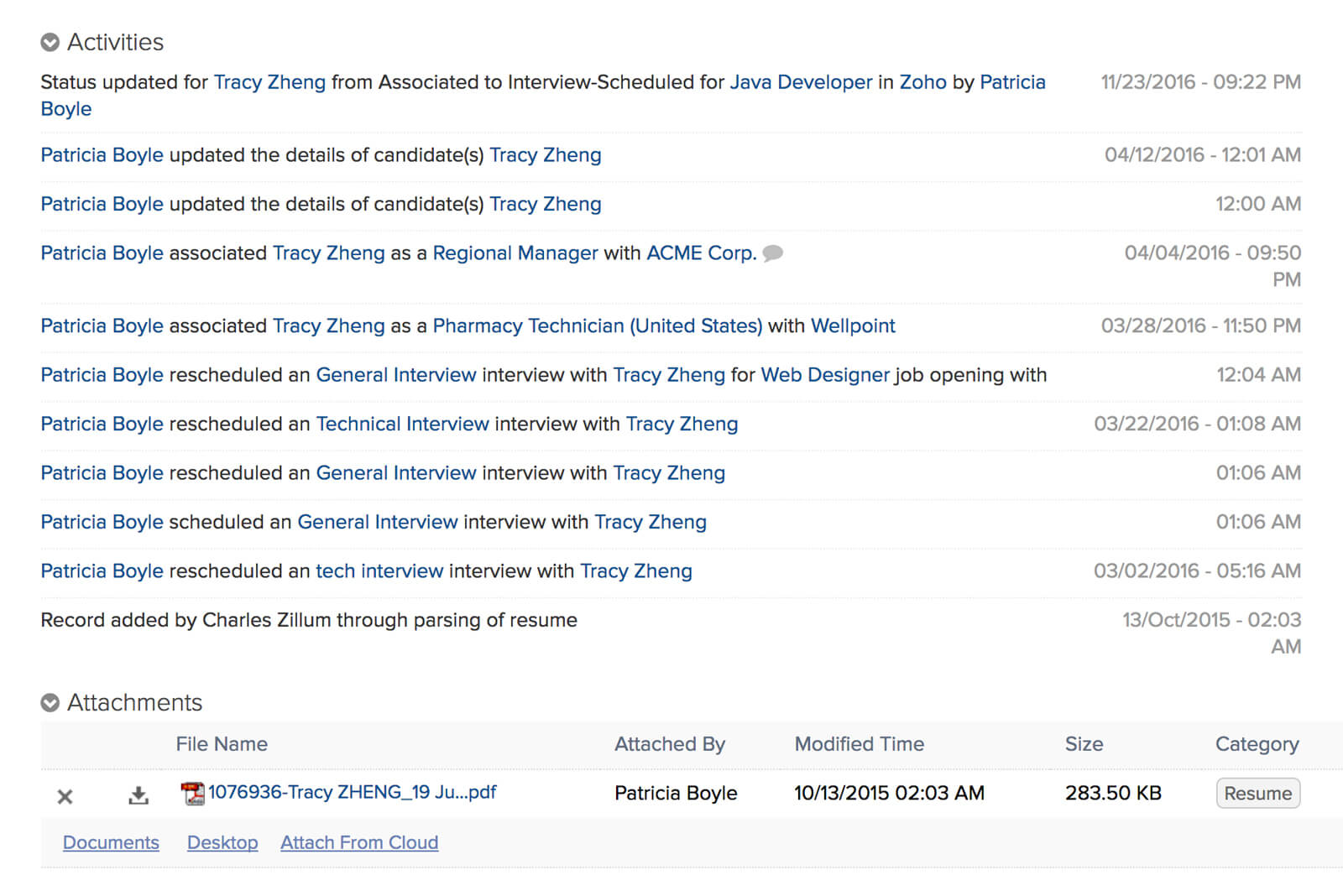Select Desktop attachment source
The width and height of the screenshot is (1343, 896).
point(222,842)
